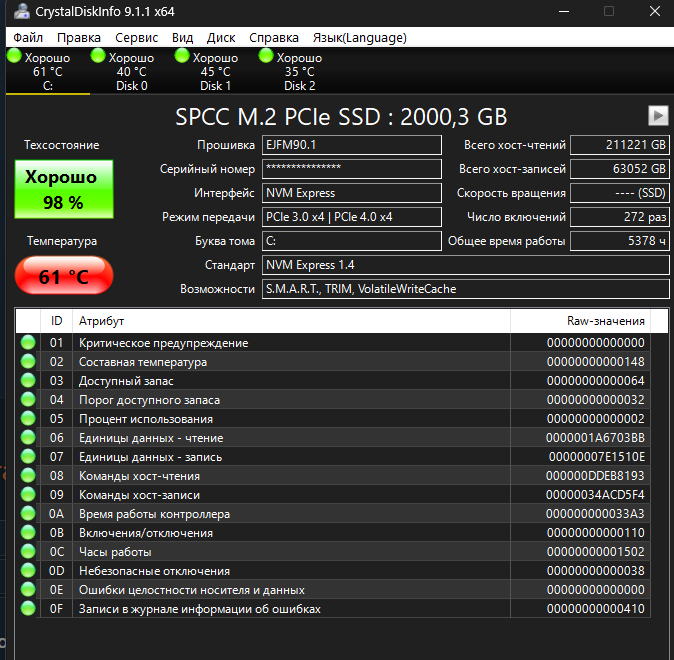Click the green status circle above C:
The width and height of the screenshot is (674, 660).
pyautogui.click(x=14, y=55)
